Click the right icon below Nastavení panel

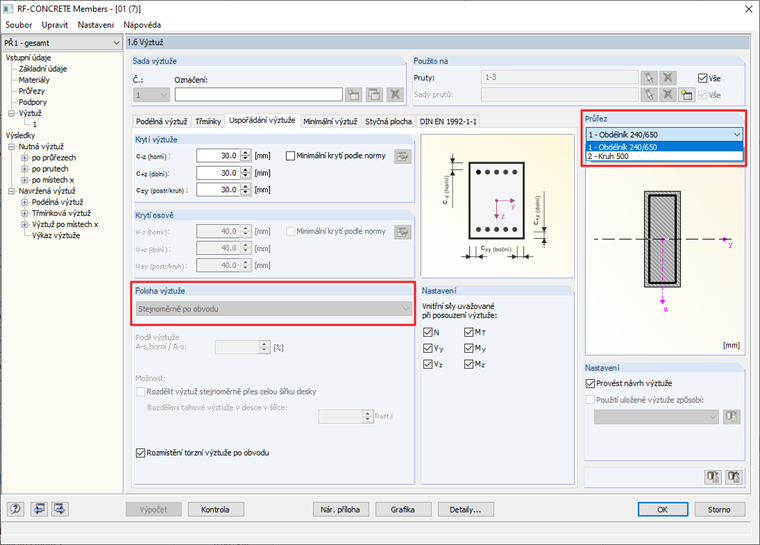[733, 477]
